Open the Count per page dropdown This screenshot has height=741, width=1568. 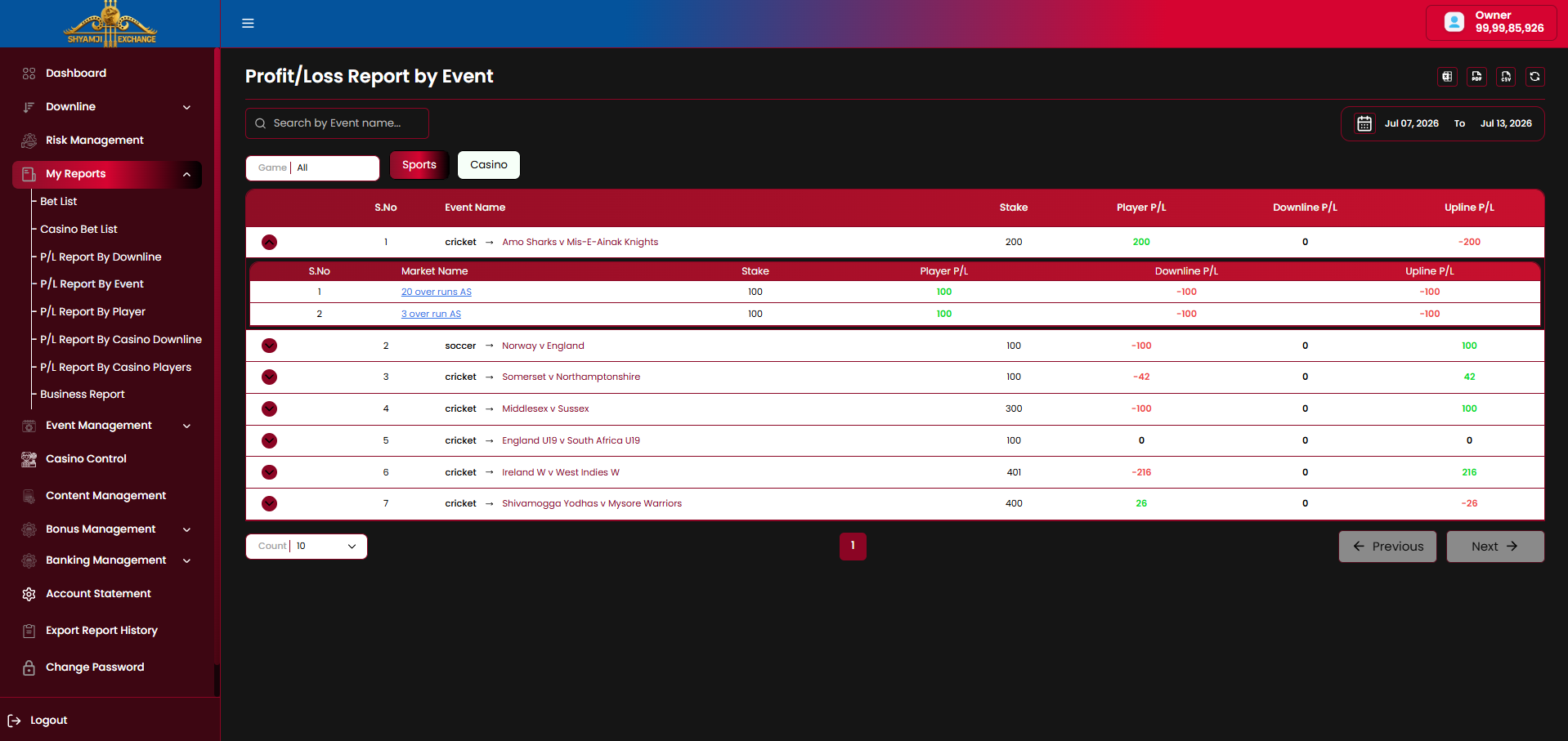point(307,547)
